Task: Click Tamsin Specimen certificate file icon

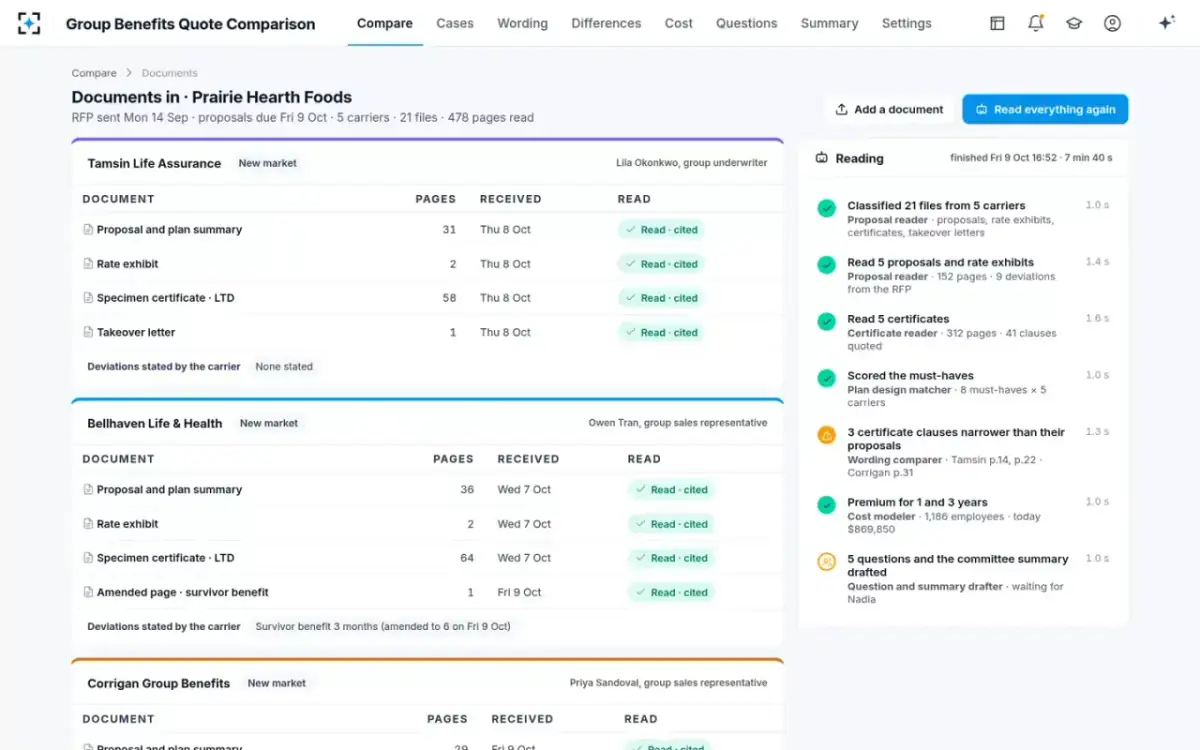Action: click(x=88, y=298)
